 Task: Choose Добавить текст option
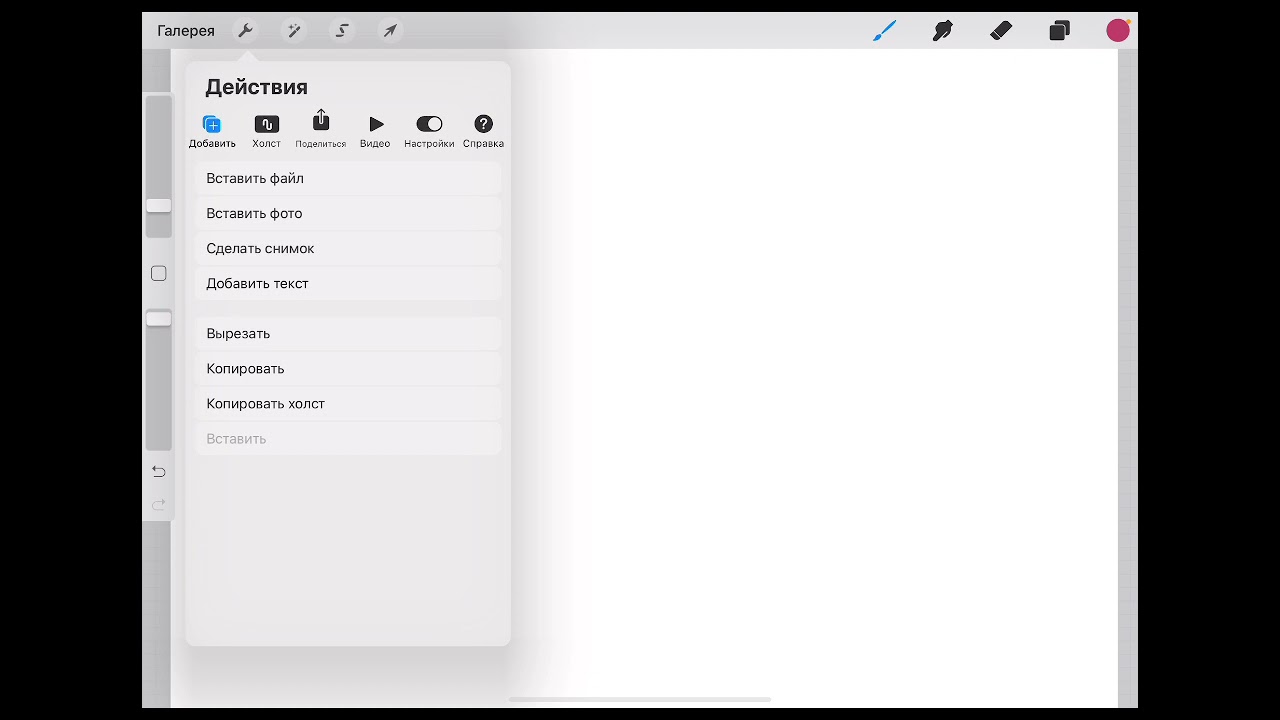point(348,283)
